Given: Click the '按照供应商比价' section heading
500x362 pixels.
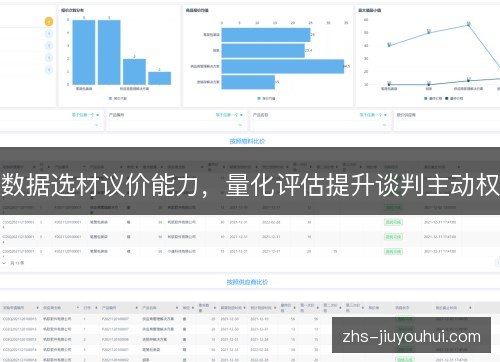Looking at the screenshot, I should (x=247, y=282).
